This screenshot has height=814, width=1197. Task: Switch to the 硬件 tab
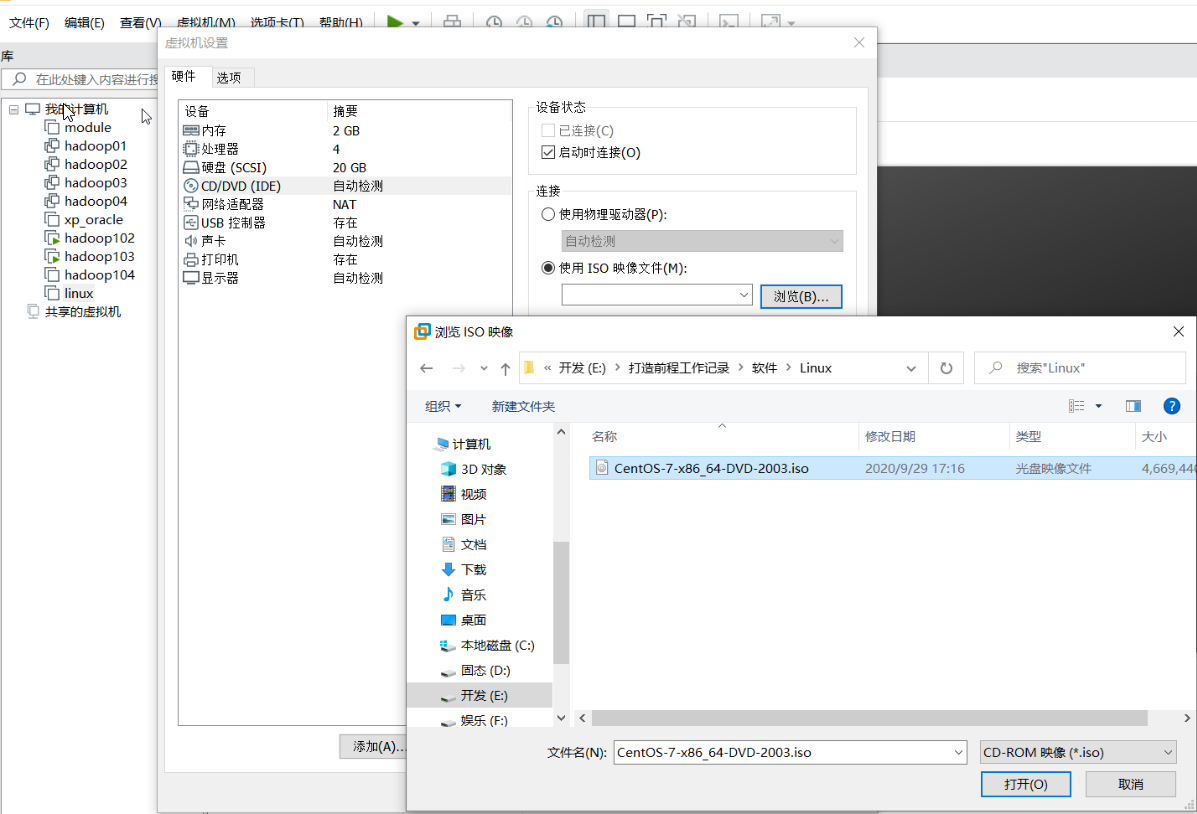coord(184,76)
